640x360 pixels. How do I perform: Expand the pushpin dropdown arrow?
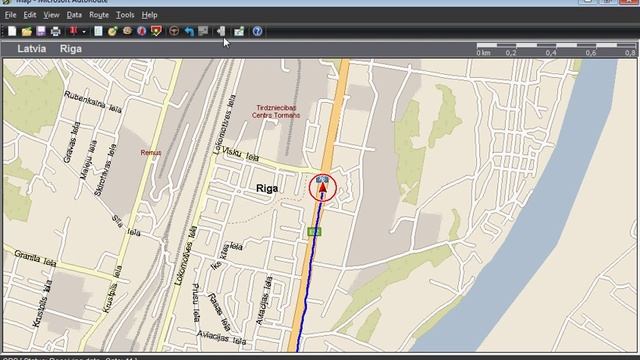pyautogui.click(x=84, y=31)
